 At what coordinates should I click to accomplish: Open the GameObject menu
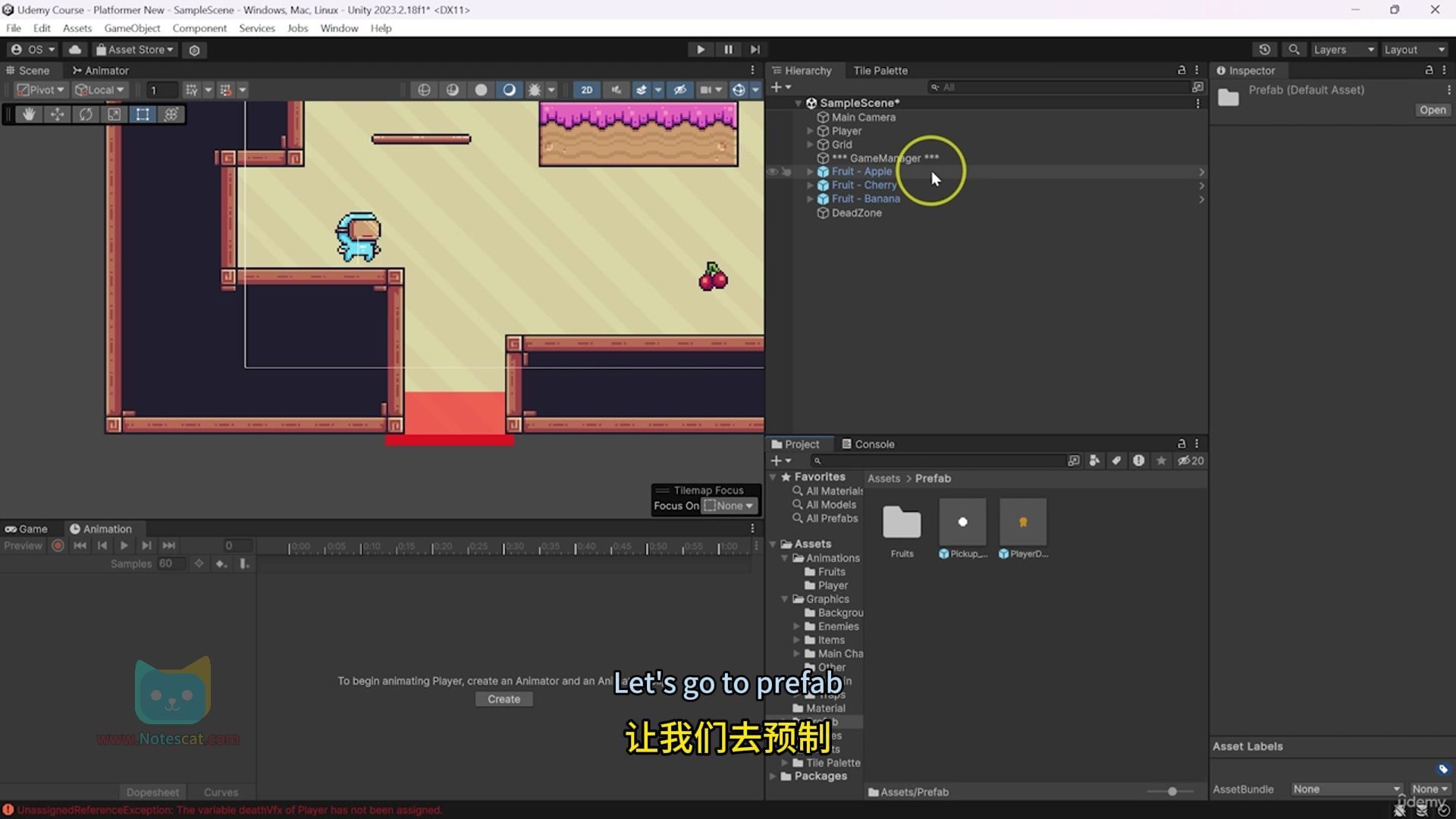tap(132, 28)
